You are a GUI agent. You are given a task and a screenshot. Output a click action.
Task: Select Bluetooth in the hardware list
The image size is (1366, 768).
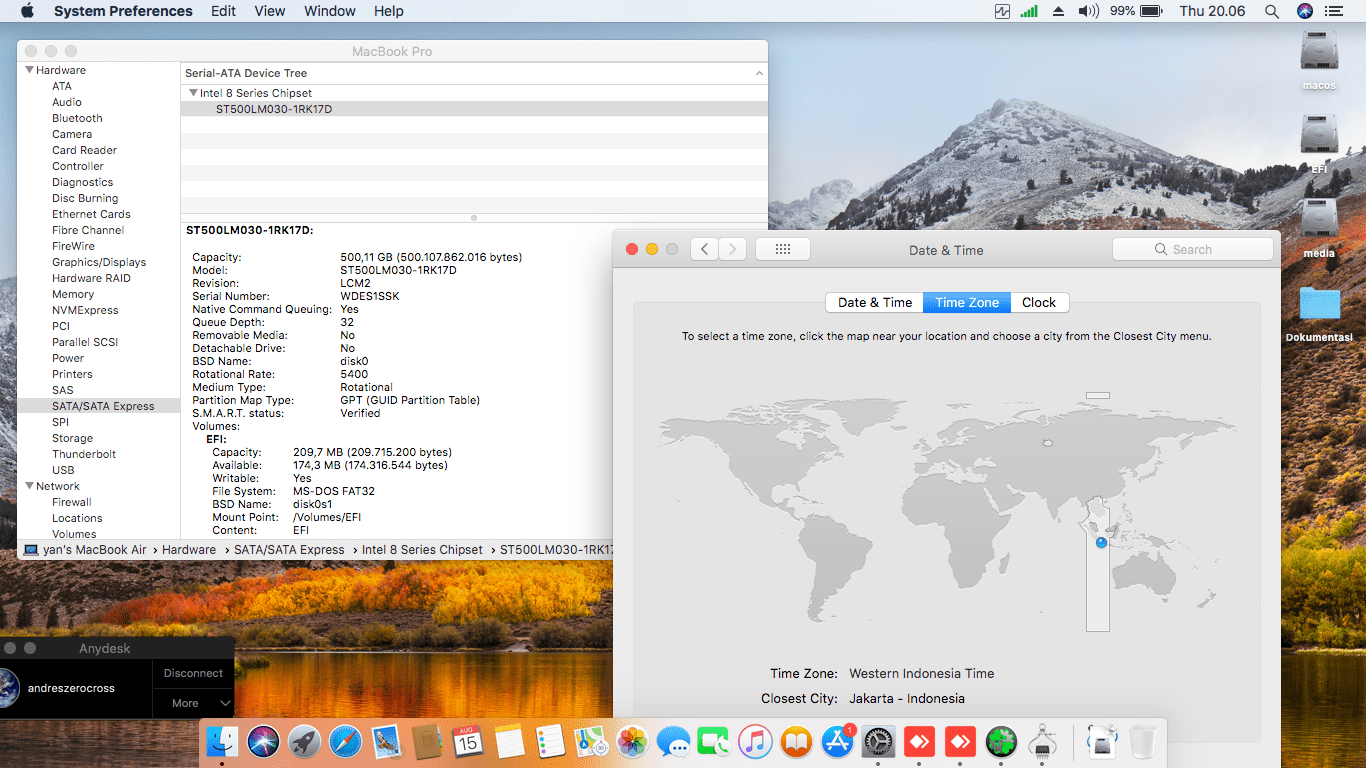[77, 118]
